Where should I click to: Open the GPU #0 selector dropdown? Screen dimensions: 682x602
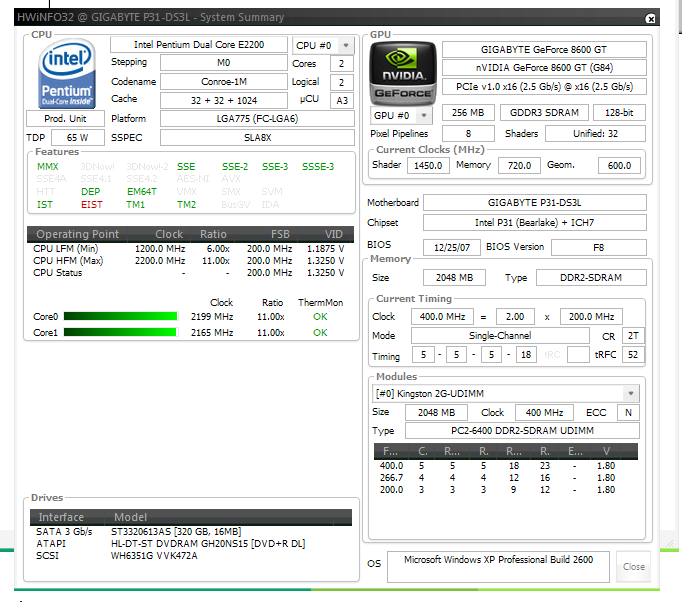pos(401,115)
